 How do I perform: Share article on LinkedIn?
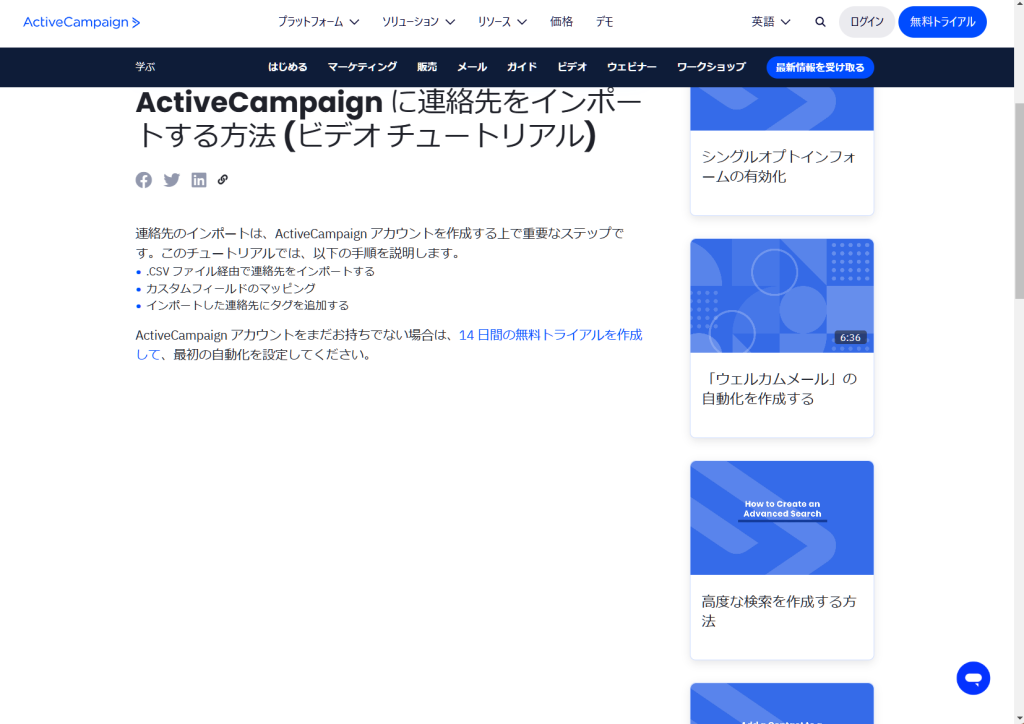(x=199, y=180)
